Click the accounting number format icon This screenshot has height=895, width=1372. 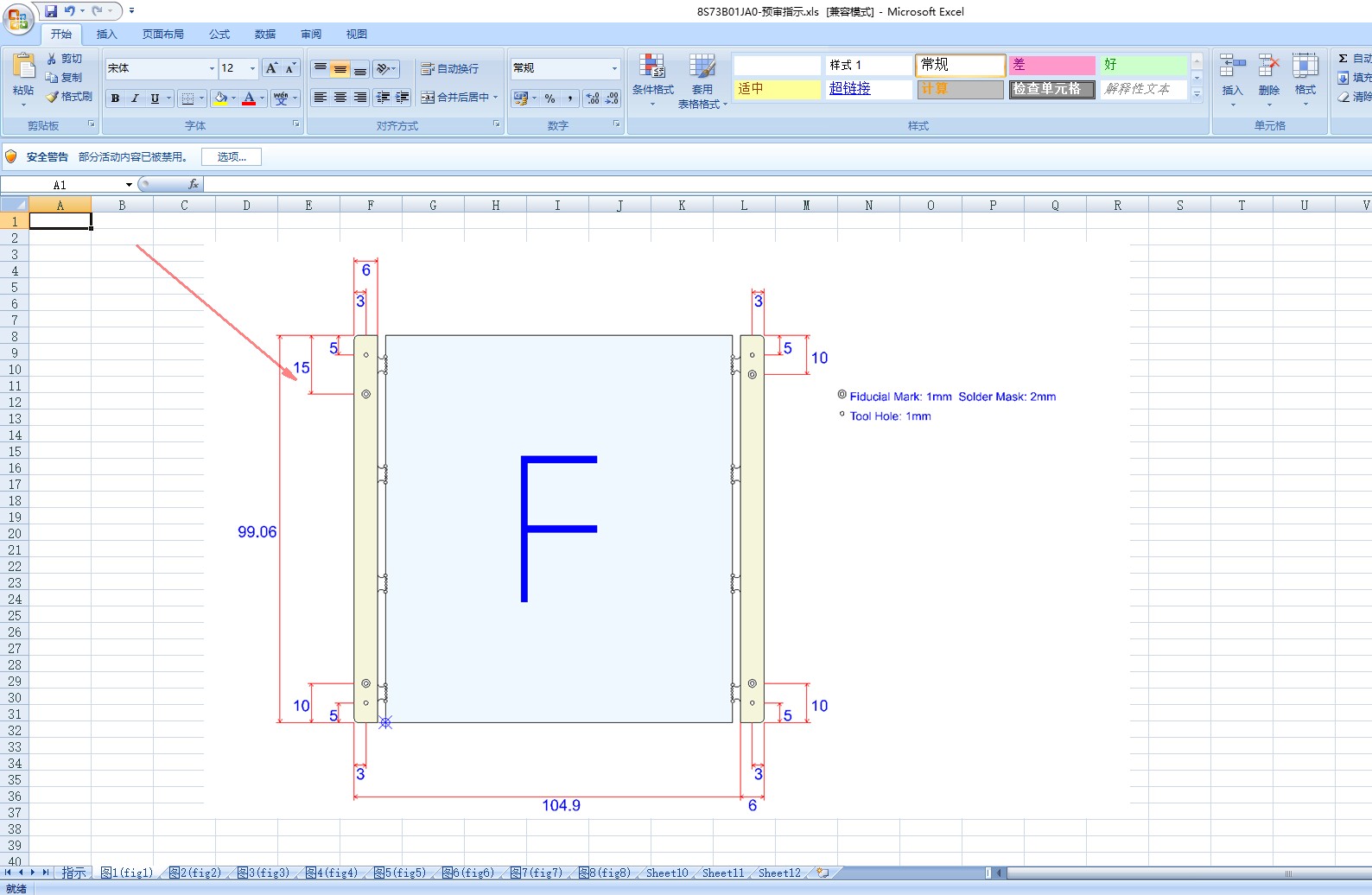pyautogui.click(x=520, y=98)
